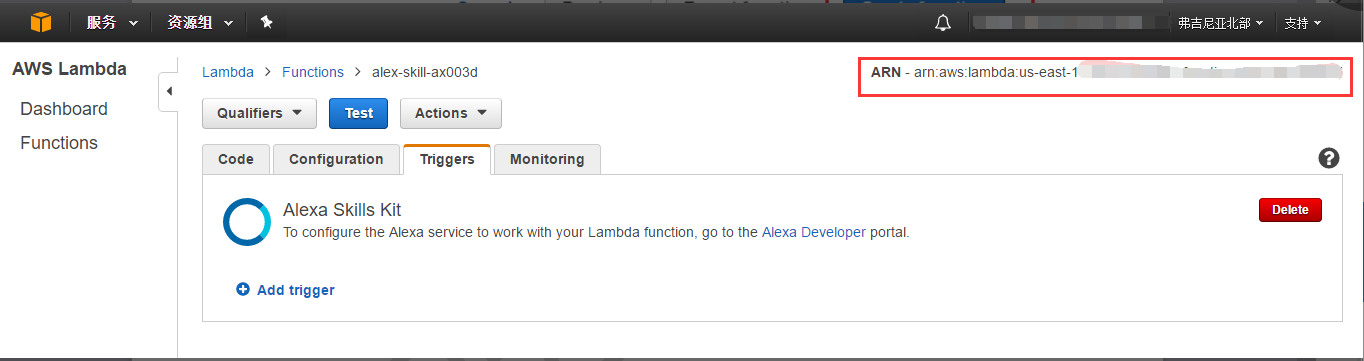1364x361 pixels.
Task: Follow the Alexa Developer portal link
Action: click(814, 232)
